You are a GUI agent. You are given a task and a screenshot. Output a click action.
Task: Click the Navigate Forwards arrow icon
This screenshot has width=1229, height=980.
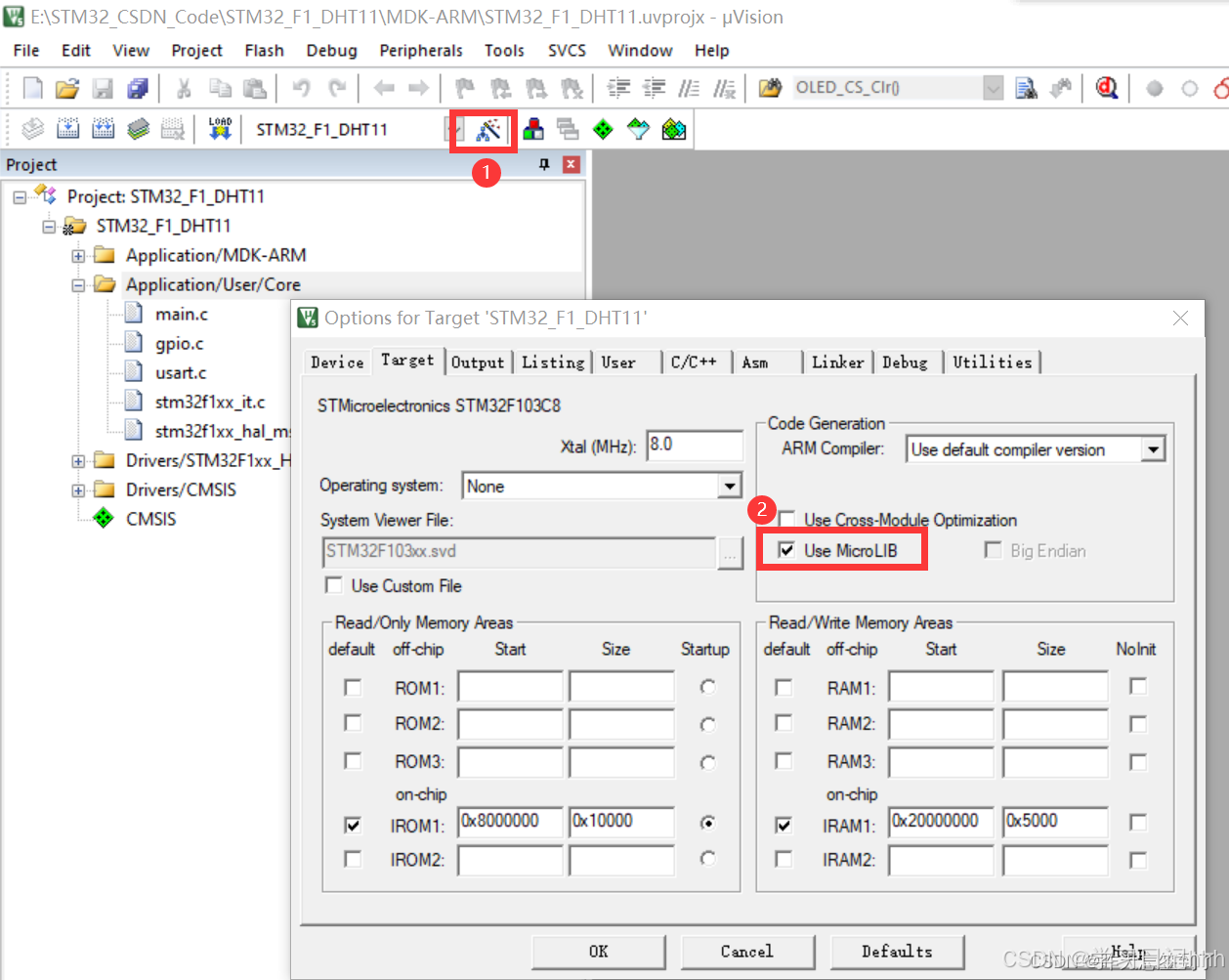[418, 88]
